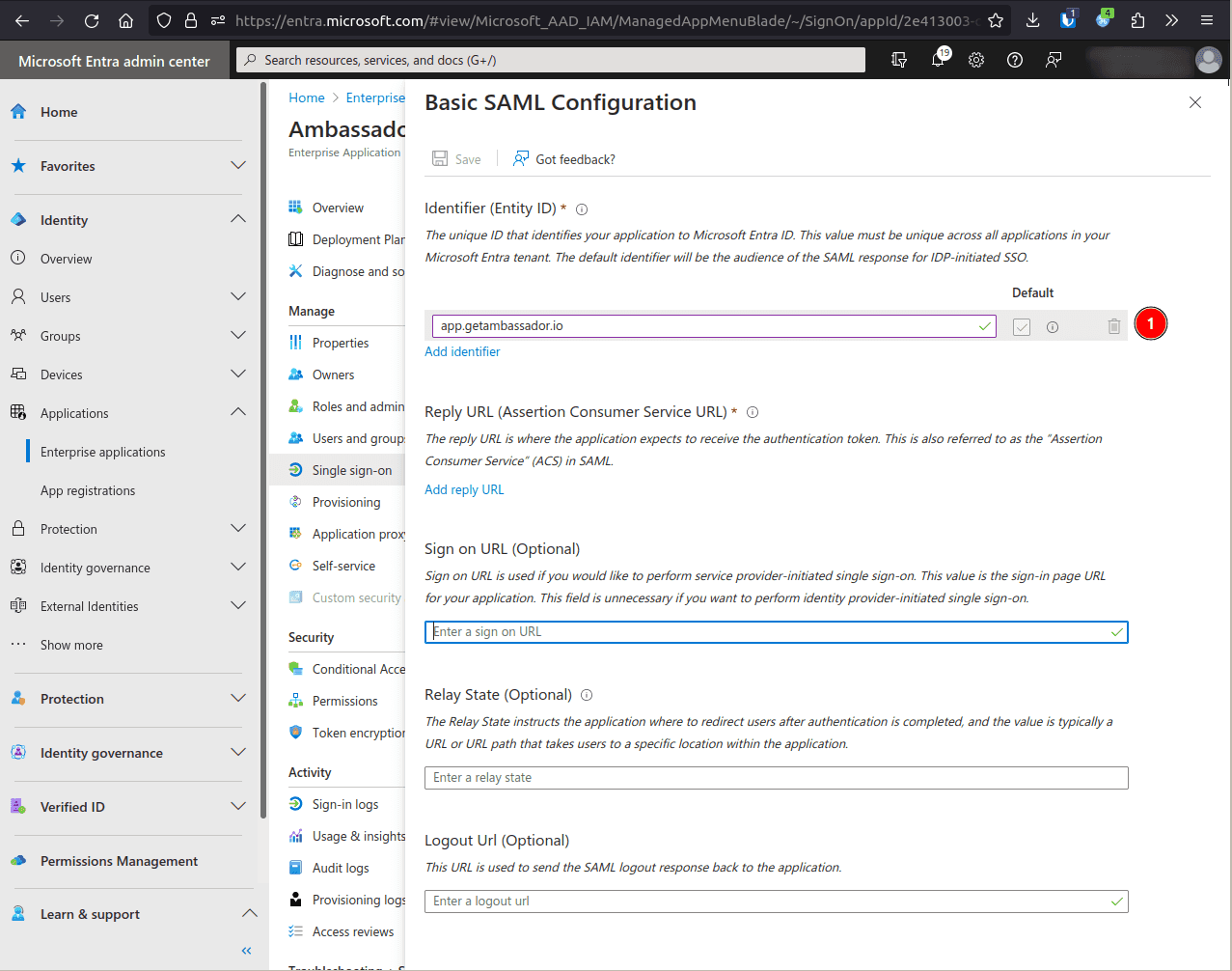Click the Owners icon in Manage section

click(296, 375)
